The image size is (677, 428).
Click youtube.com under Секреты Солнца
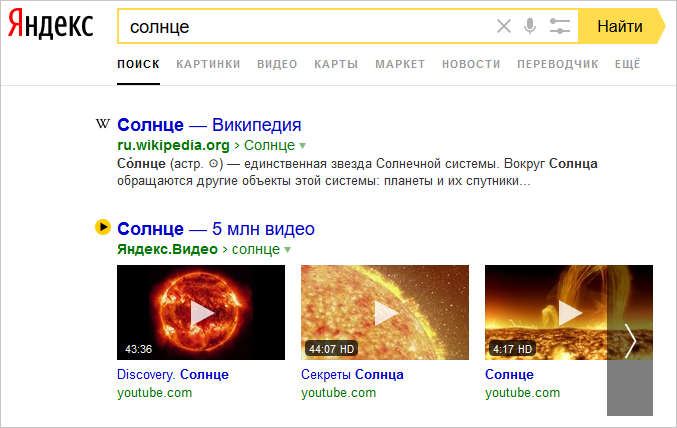338,393
